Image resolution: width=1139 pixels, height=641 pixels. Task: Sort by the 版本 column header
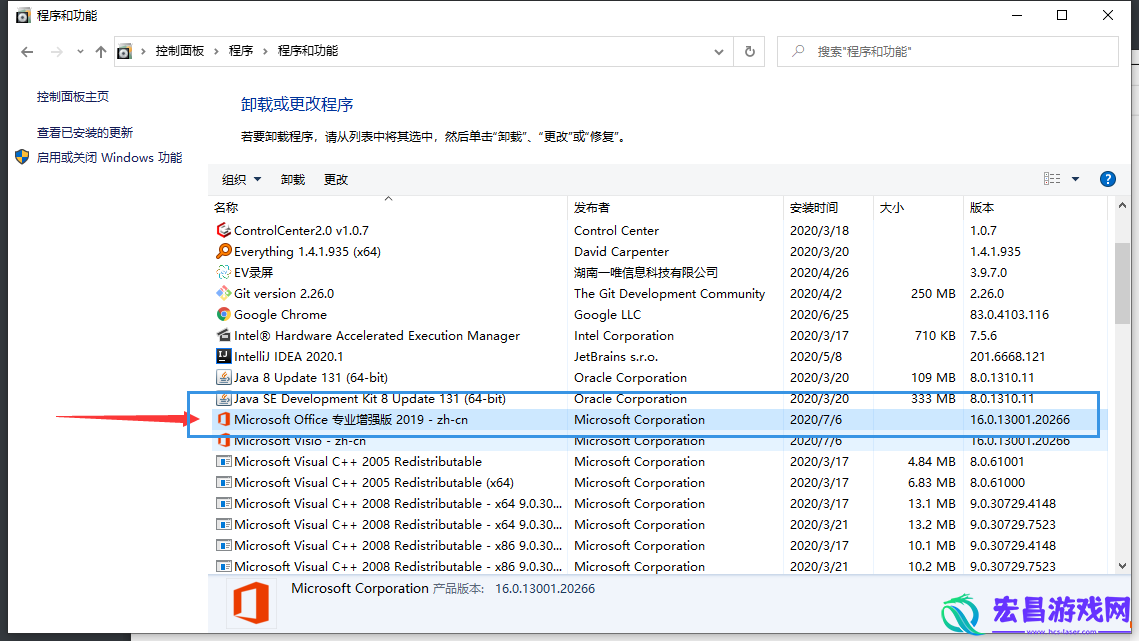(x=981, y=208)
